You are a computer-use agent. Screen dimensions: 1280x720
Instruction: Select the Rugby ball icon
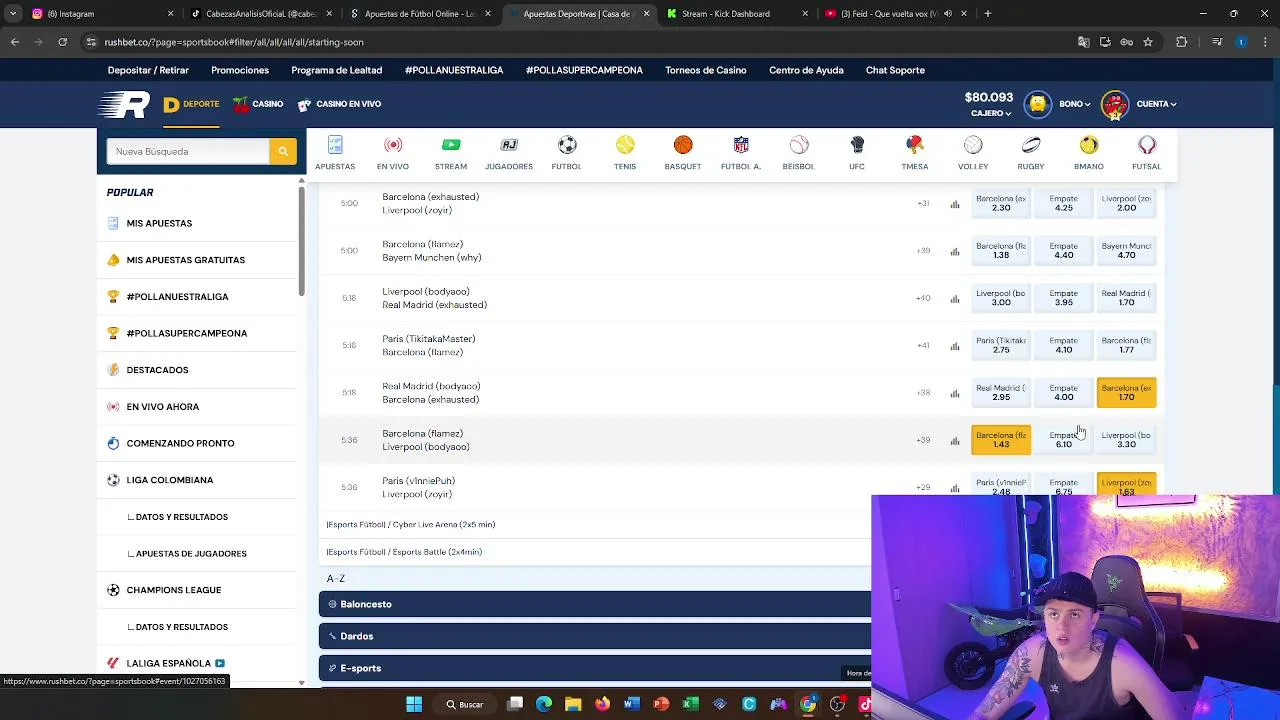coord(1031,145)
